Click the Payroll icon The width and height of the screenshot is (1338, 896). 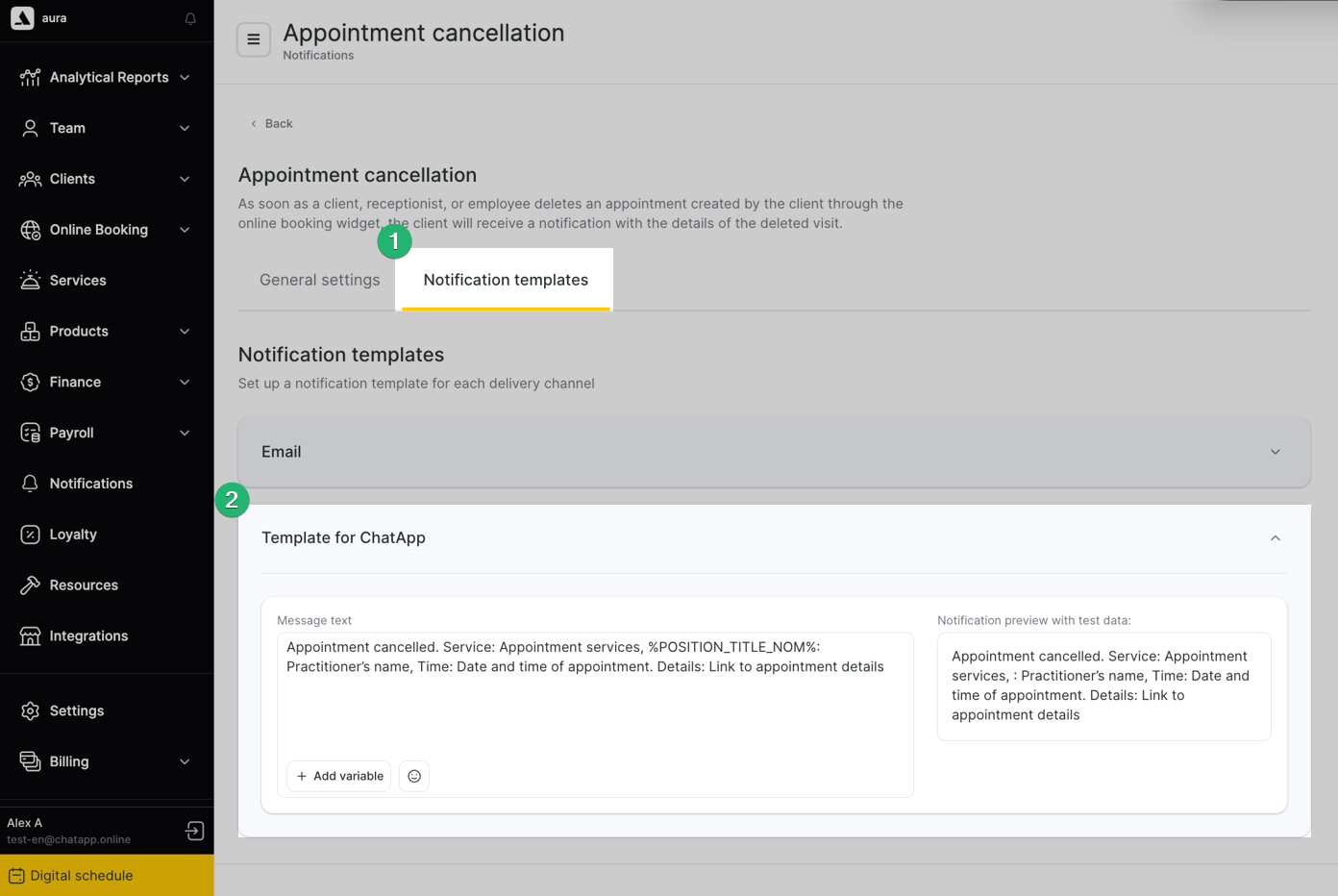pos(31,433)
